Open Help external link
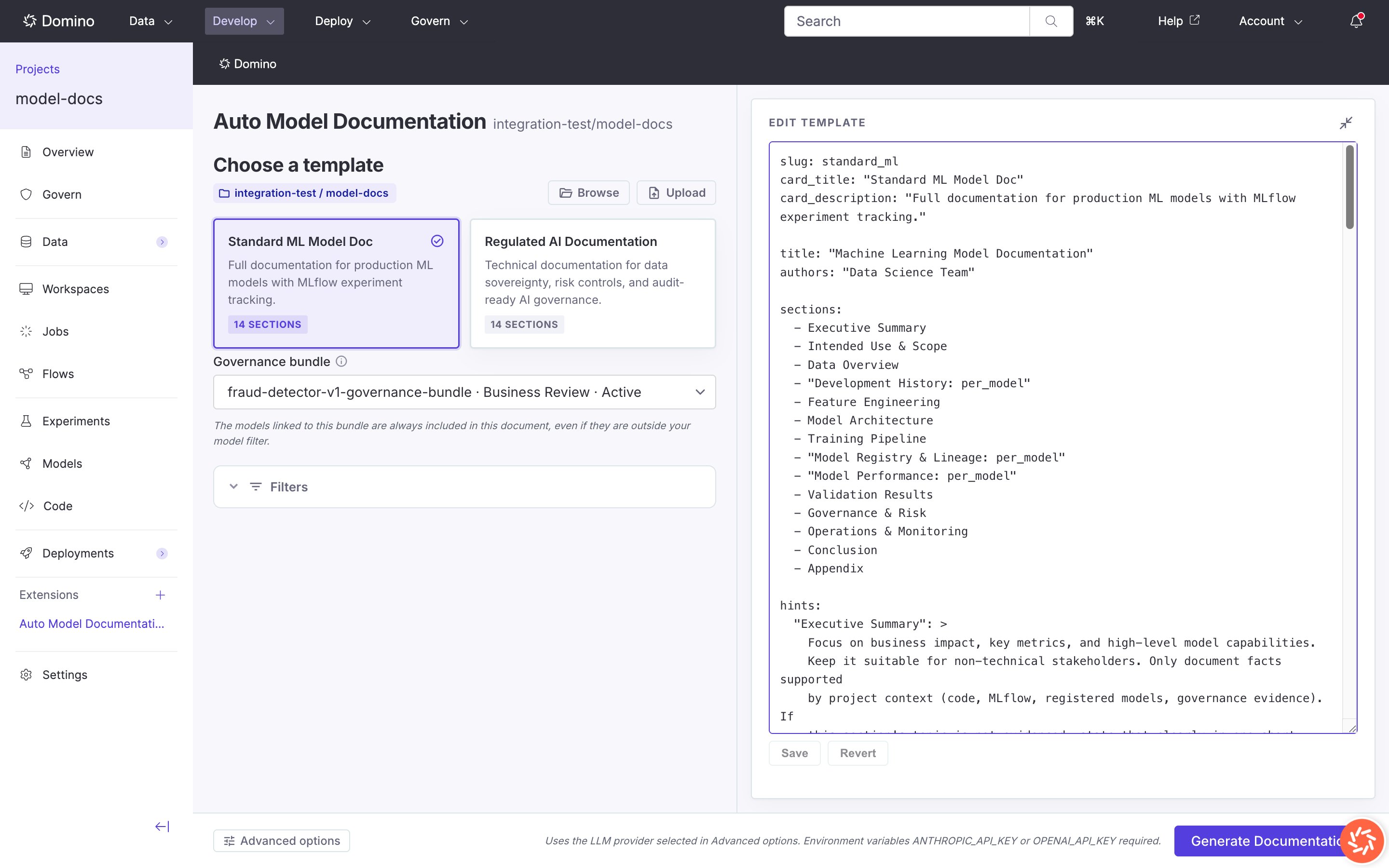 (x=1178, y=21)
